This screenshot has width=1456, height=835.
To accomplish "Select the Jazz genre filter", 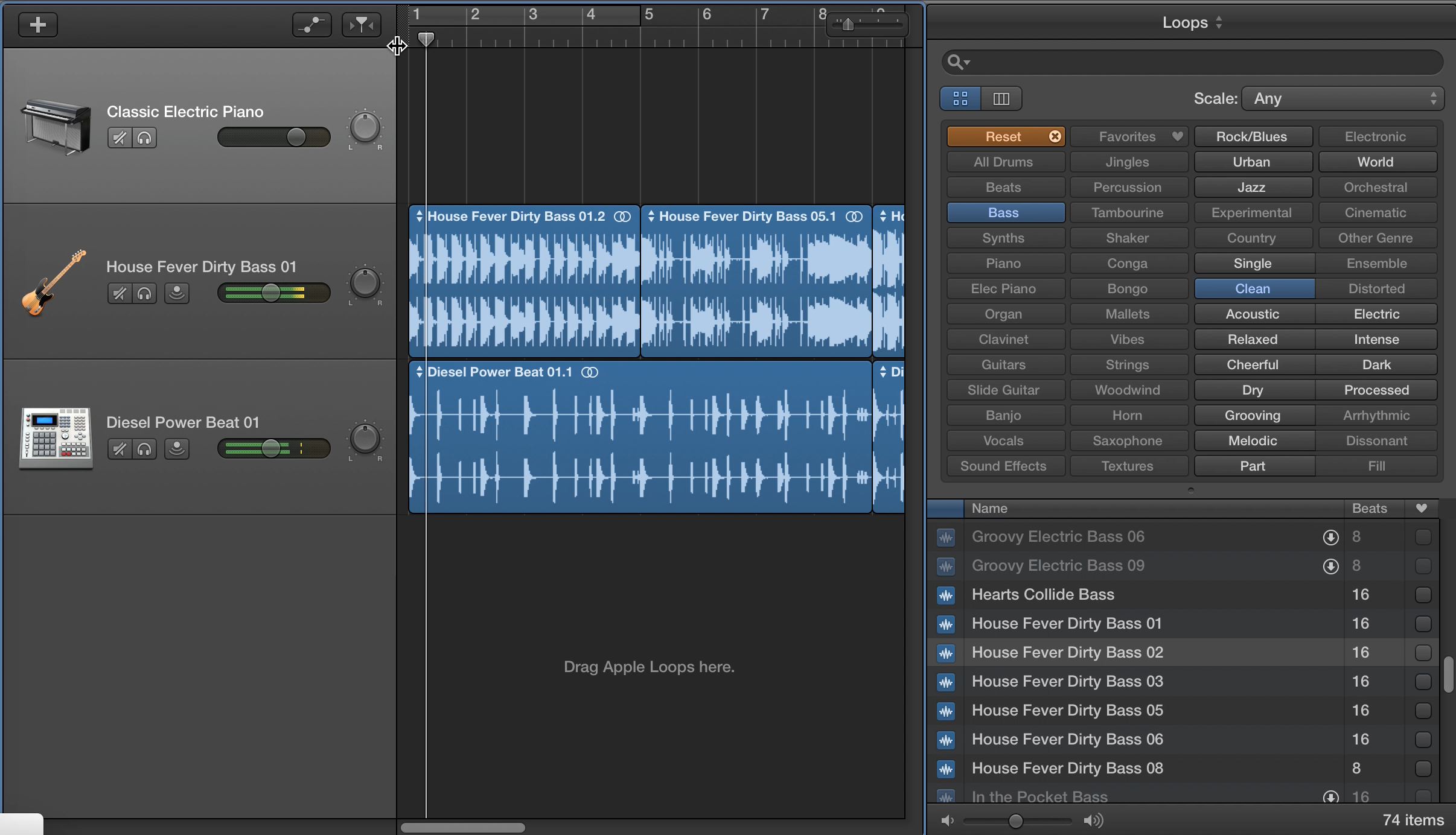I will (1253, 188).
